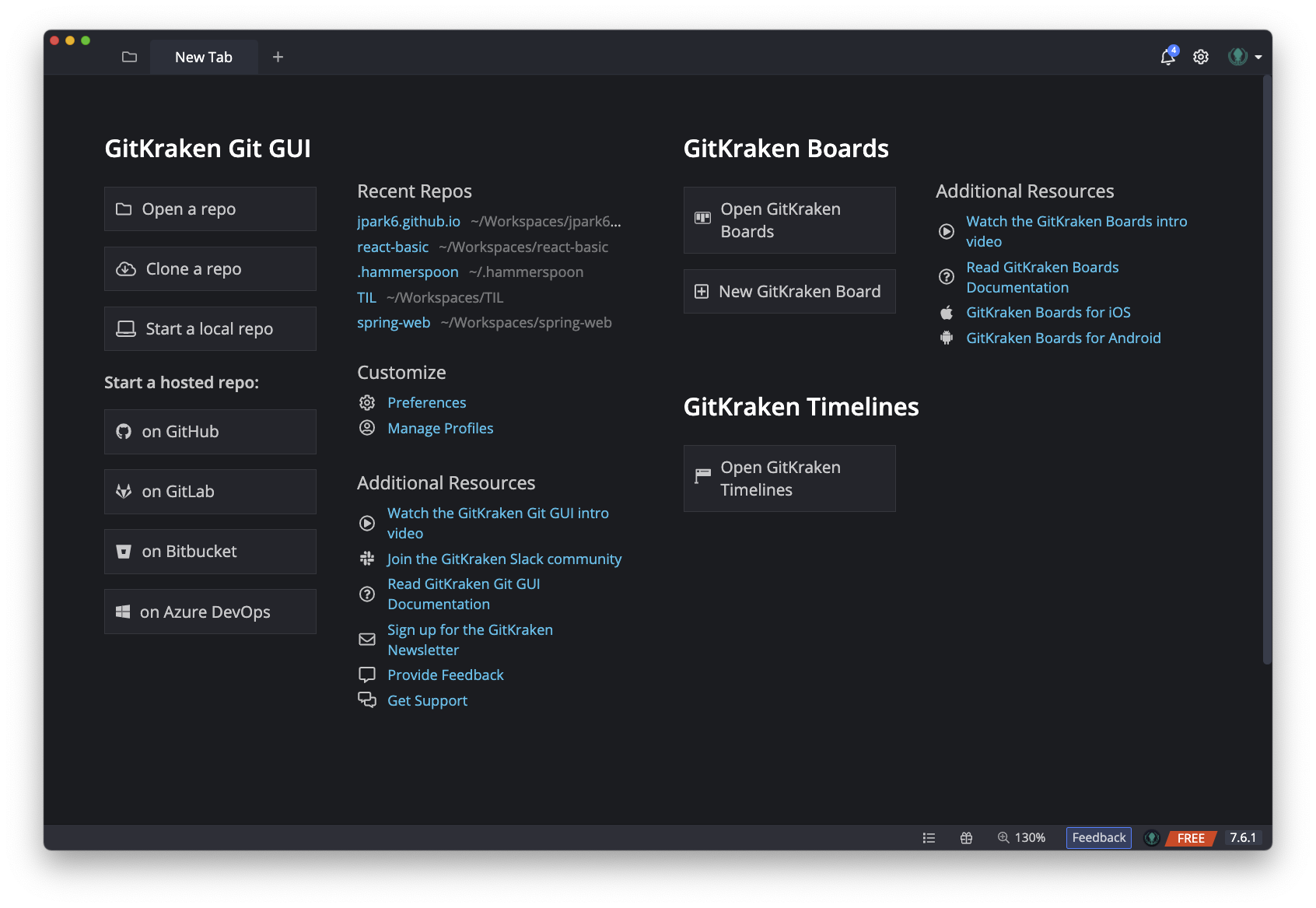
Task: Switch to the New Tab tab
Action: click(x=204, y=57)
